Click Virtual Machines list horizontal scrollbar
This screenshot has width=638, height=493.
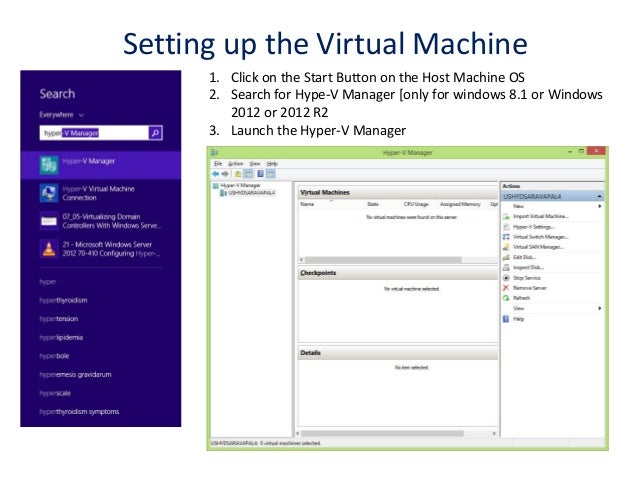(382, 260)
